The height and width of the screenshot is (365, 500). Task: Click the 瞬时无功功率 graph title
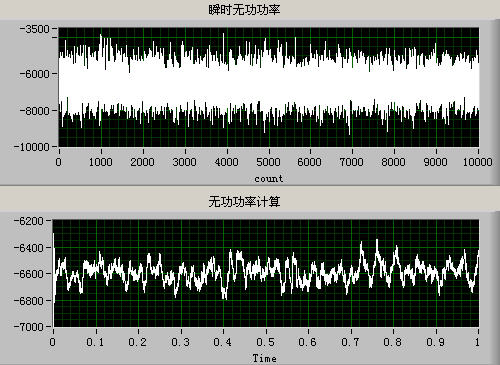click(x=244, y=10)
